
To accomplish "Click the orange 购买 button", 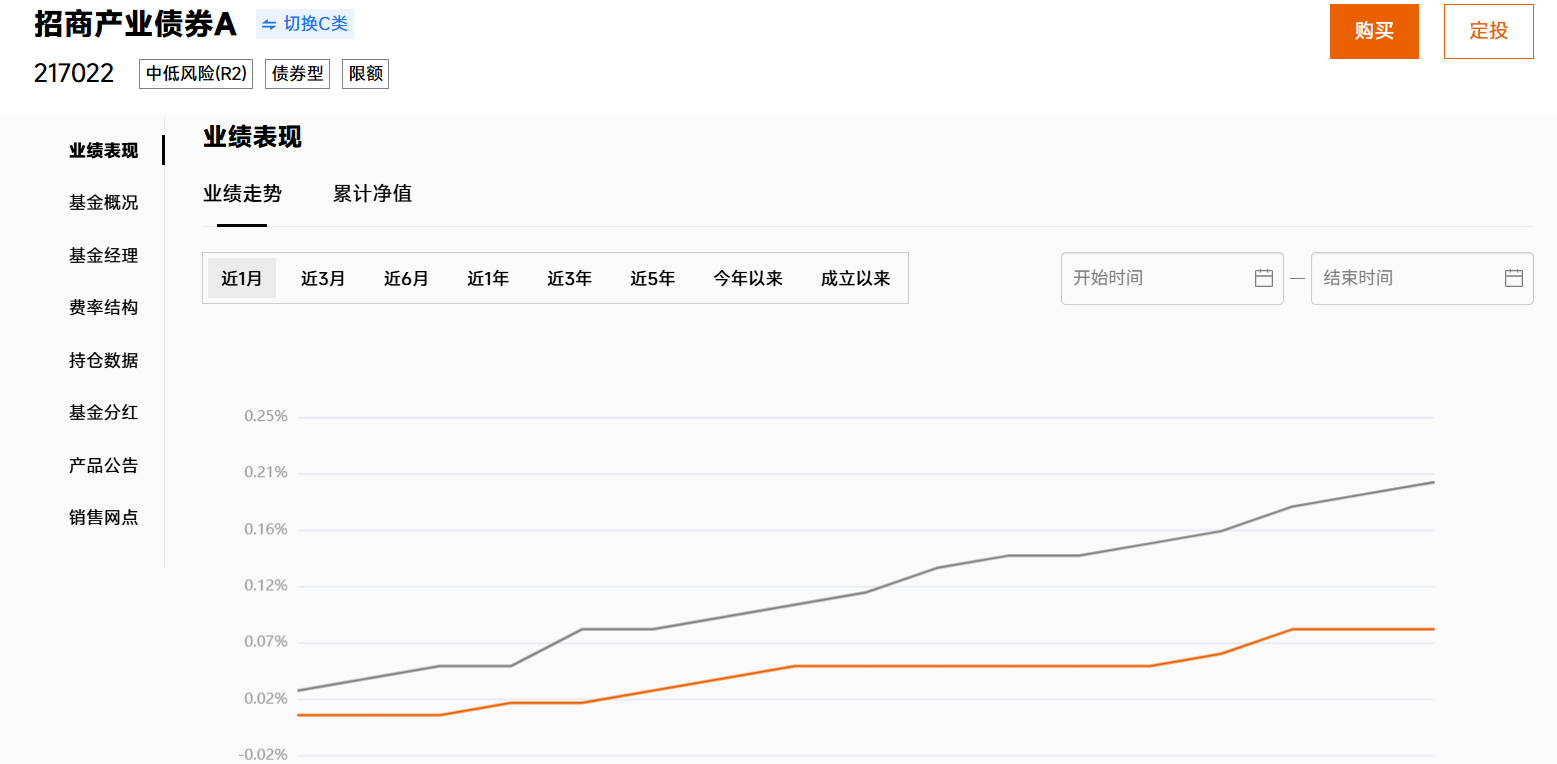I will tap(1374, 31).
